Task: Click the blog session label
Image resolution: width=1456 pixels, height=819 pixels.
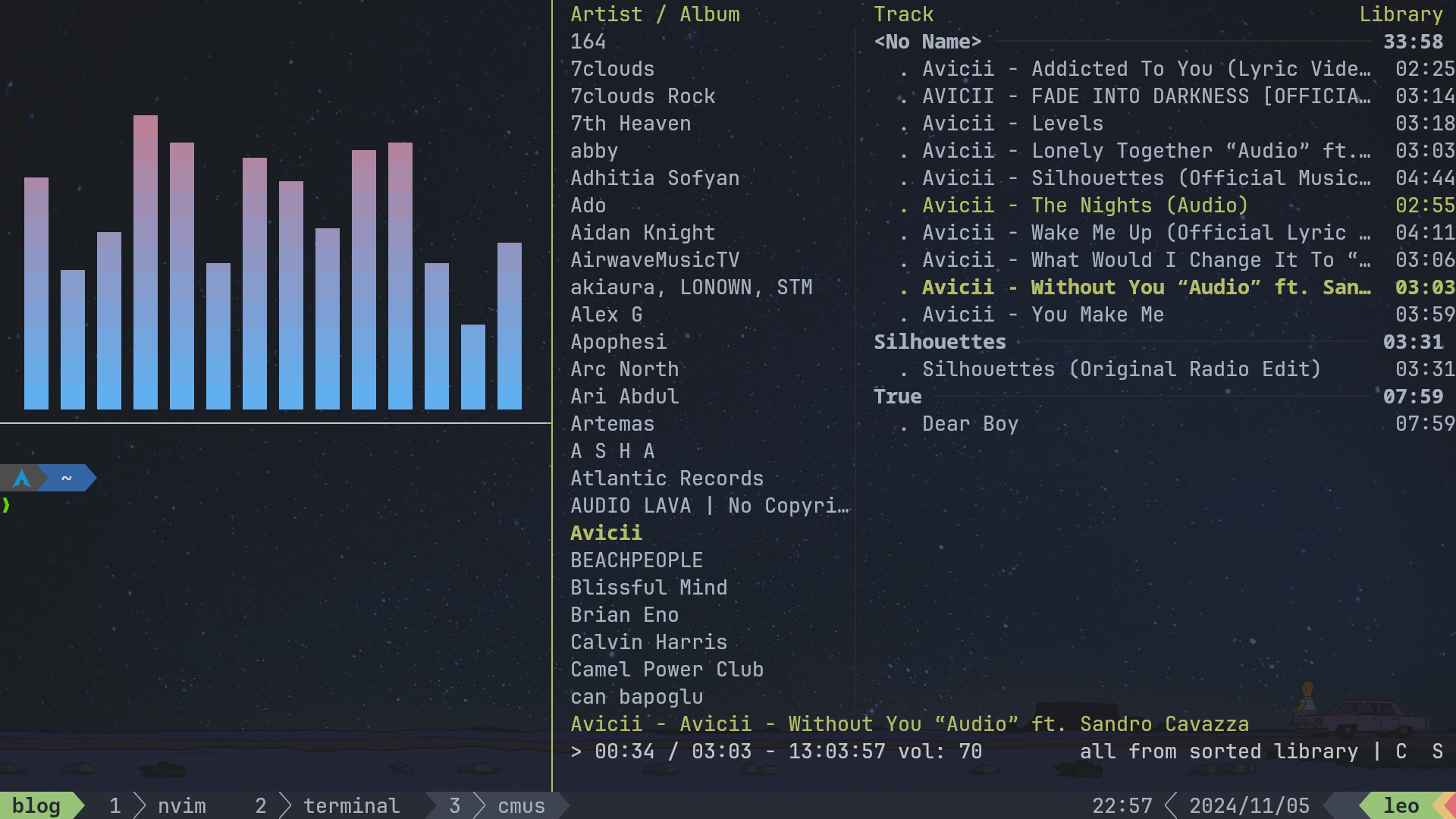Action: click(x=36, y=805)
